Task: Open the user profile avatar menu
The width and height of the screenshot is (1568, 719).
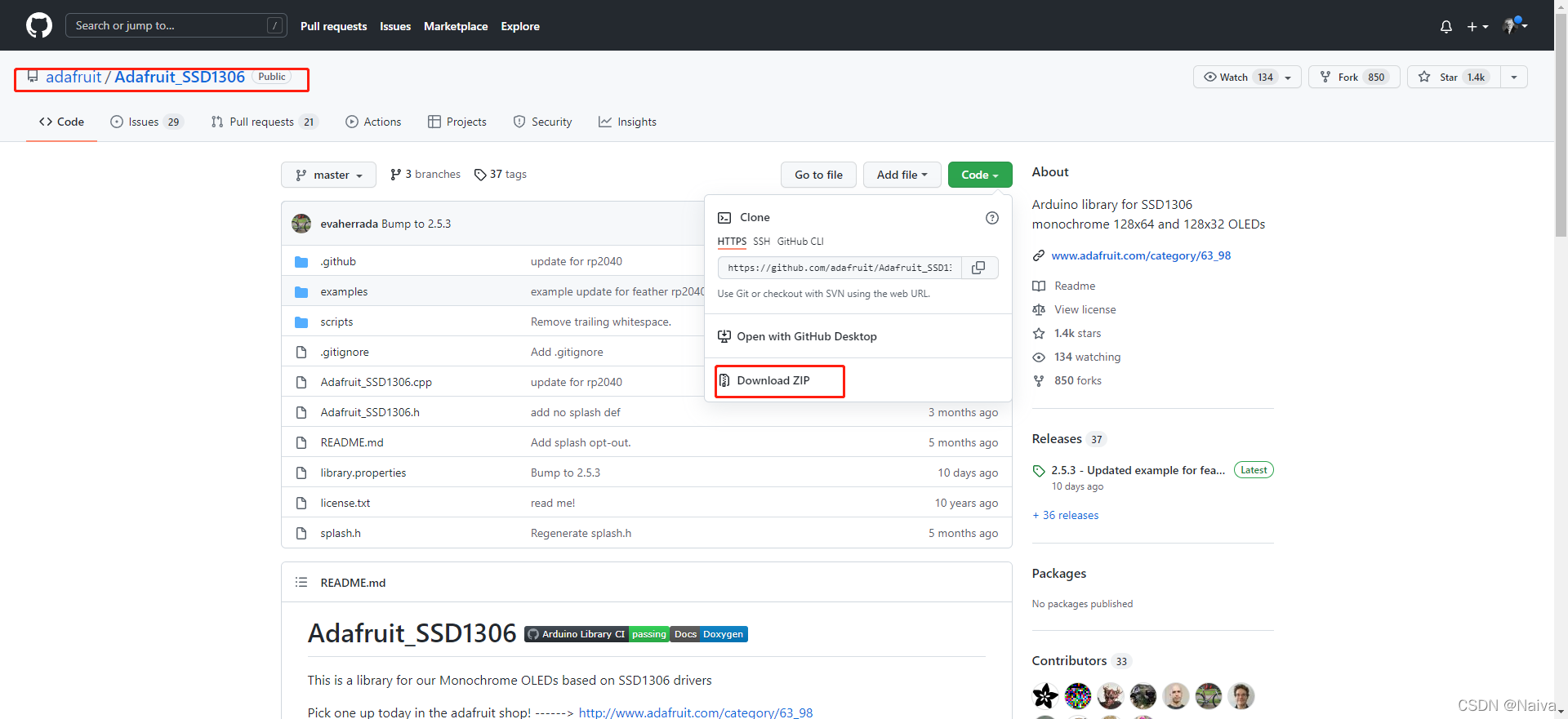Action: 1515,25
